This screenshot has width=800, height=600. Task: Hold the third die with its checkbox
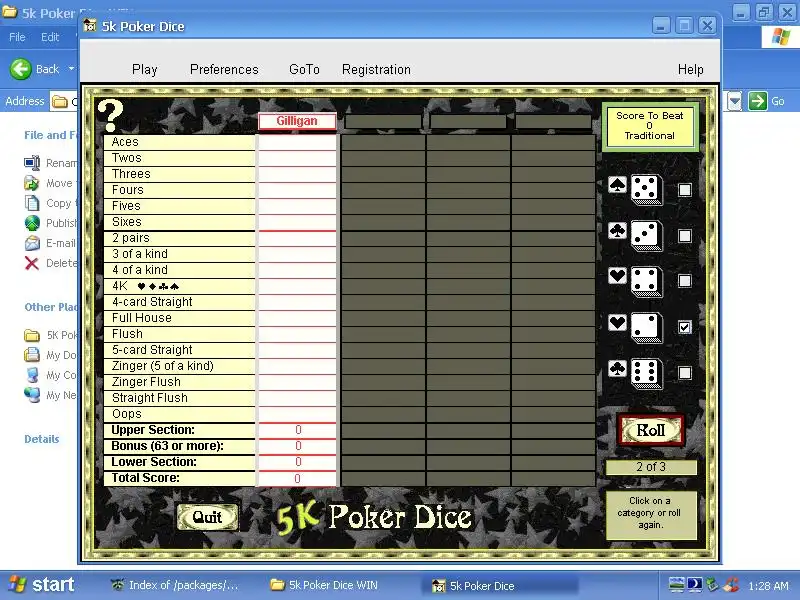click(x=685, y=281)
